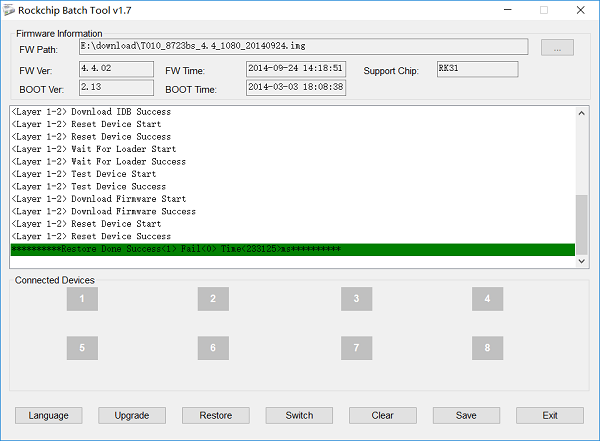Click connected device slot 6
Viewport: 600px width, 441px height.
pyautogui.click(x=213, y=348)
